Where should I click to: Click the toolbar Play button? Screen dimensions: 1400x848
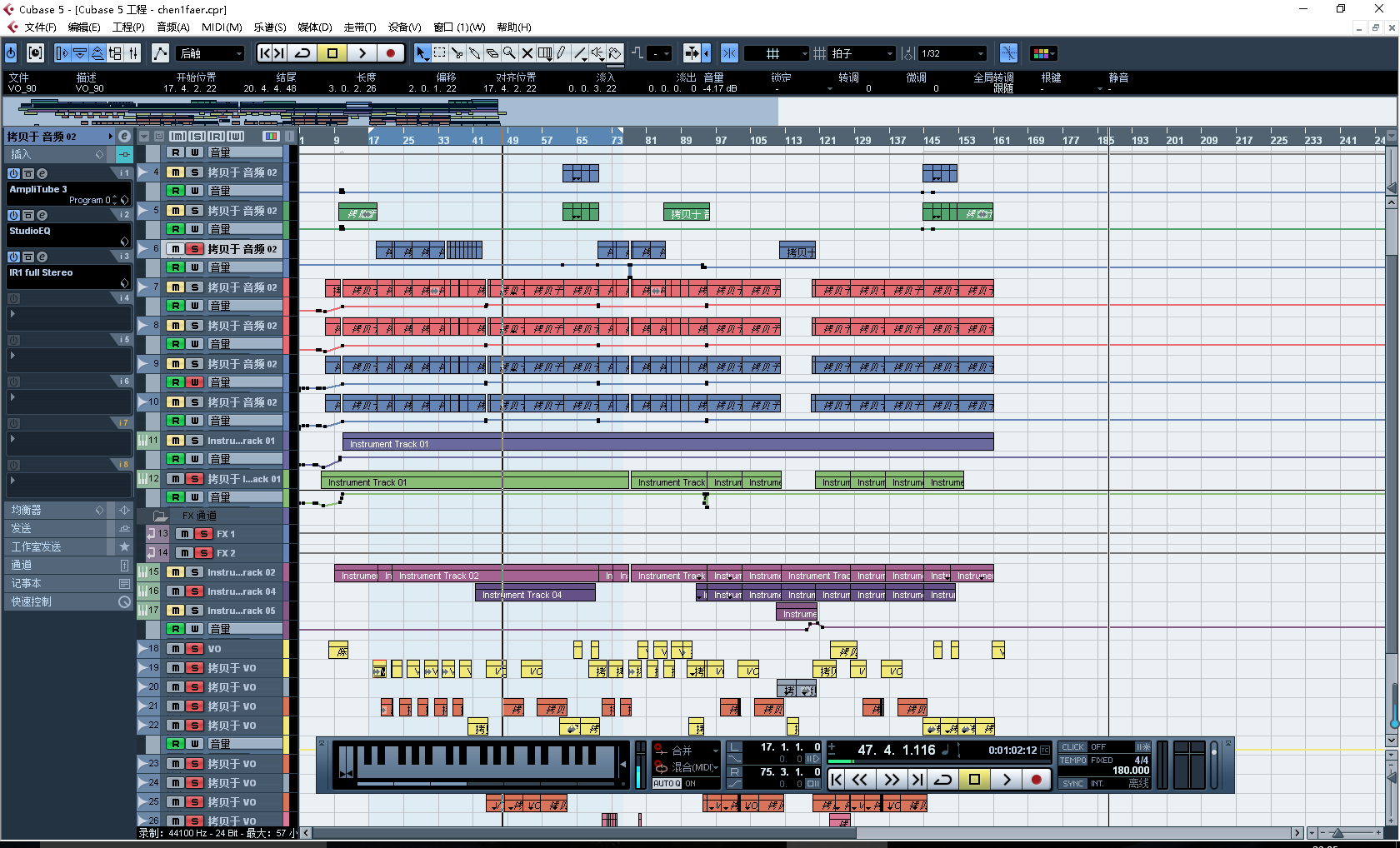pos(362,53)
